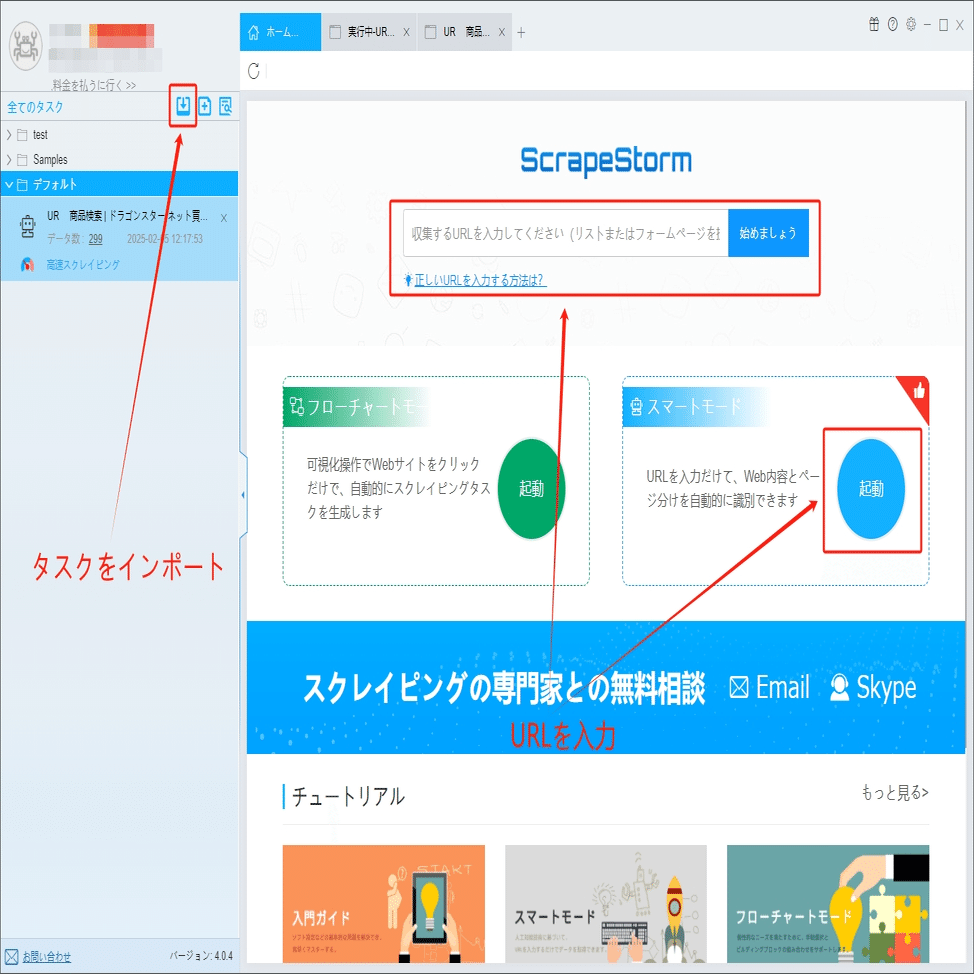Click the お問い合わせ mail icon
974x974 pixels.
click(11, 957)
